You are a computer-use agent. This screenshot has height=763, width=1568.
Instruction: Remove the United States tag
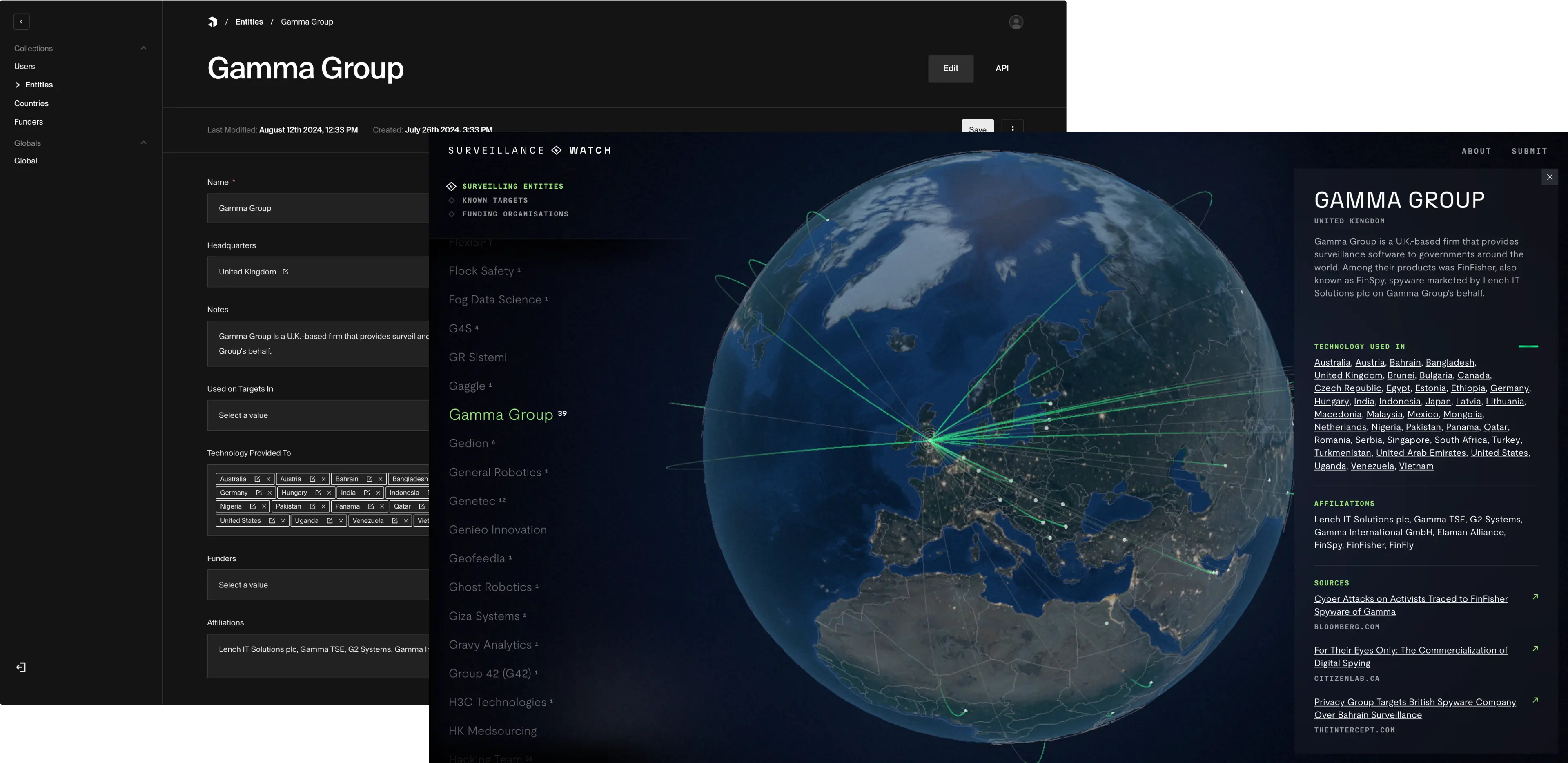pyautogui.click(x=283, y=521)
